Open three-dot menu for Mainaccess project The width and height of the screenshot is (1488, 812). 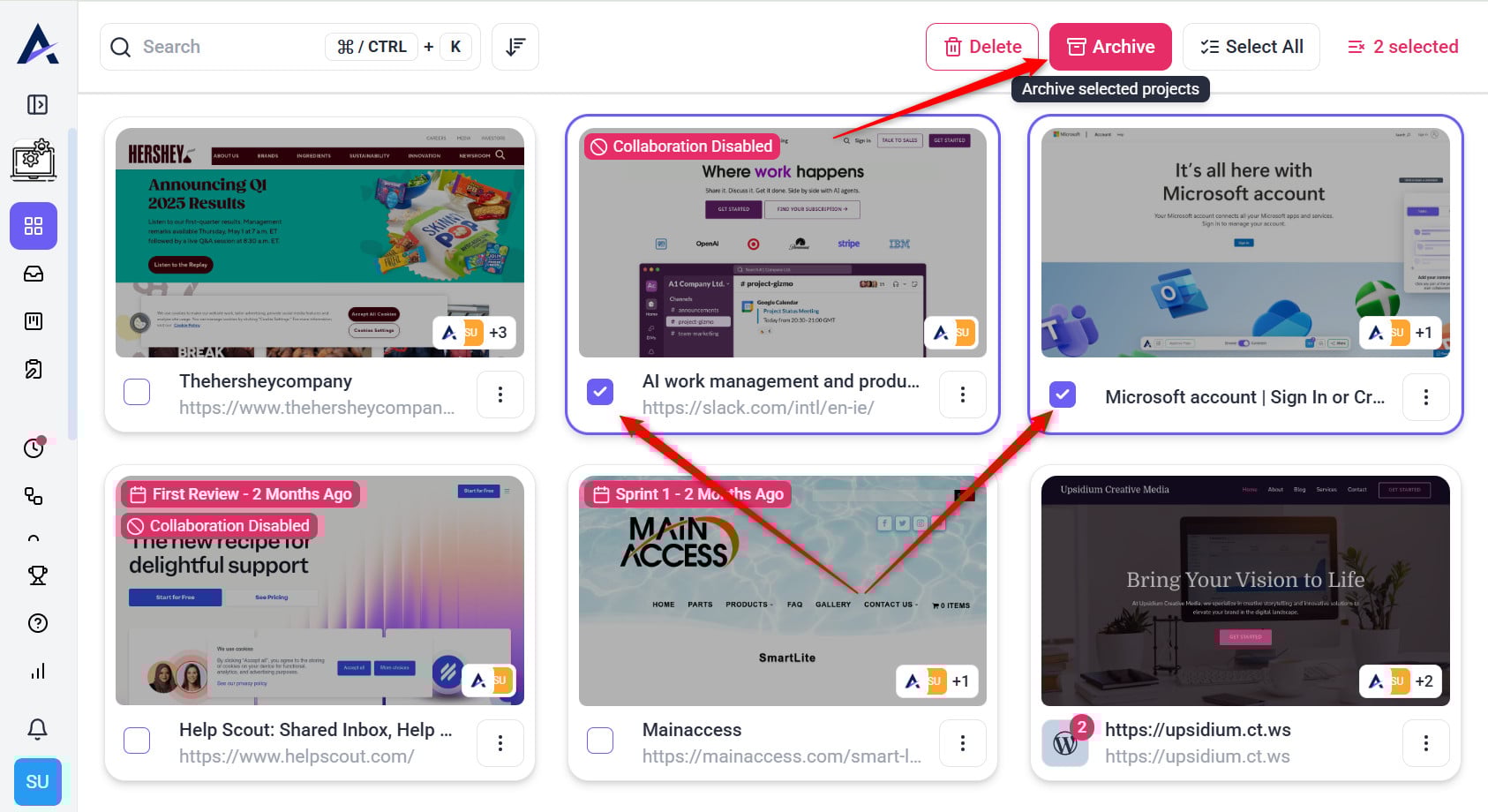(963, 743)
